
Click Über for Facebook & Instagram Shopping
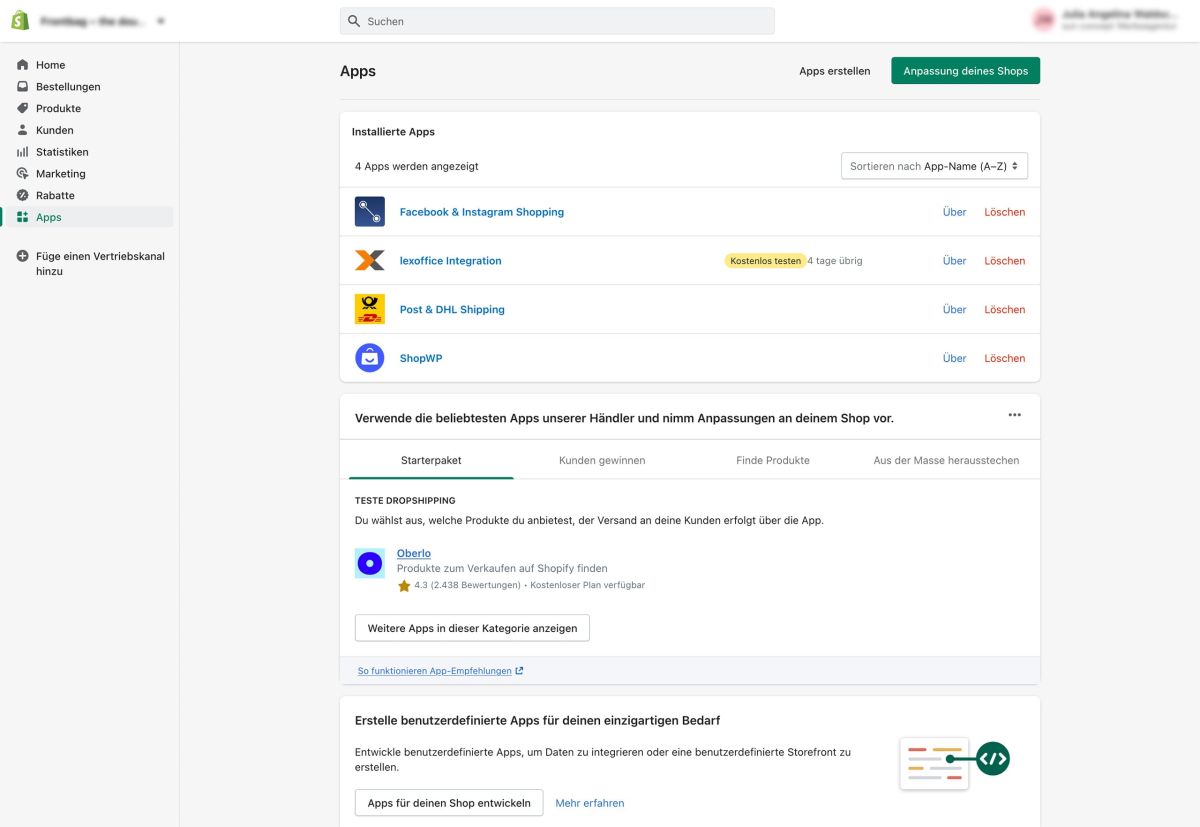pyautogui.click(x=955, y=212)
